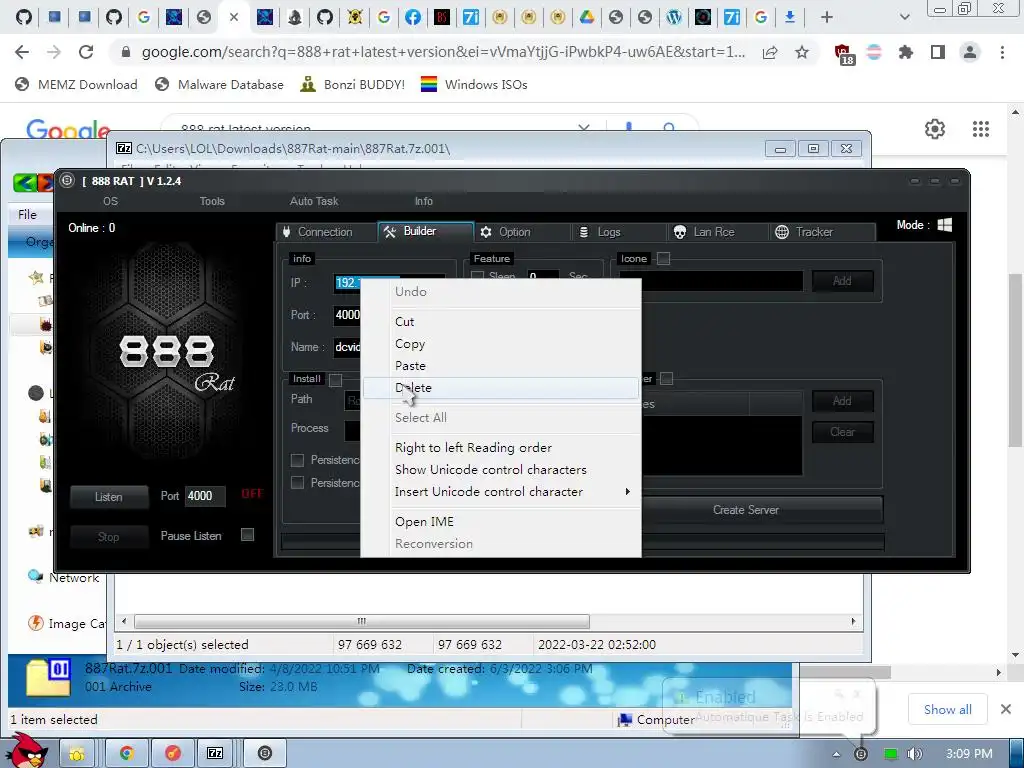
Task: Toggle the Chrome side panel
Action: 938,52
